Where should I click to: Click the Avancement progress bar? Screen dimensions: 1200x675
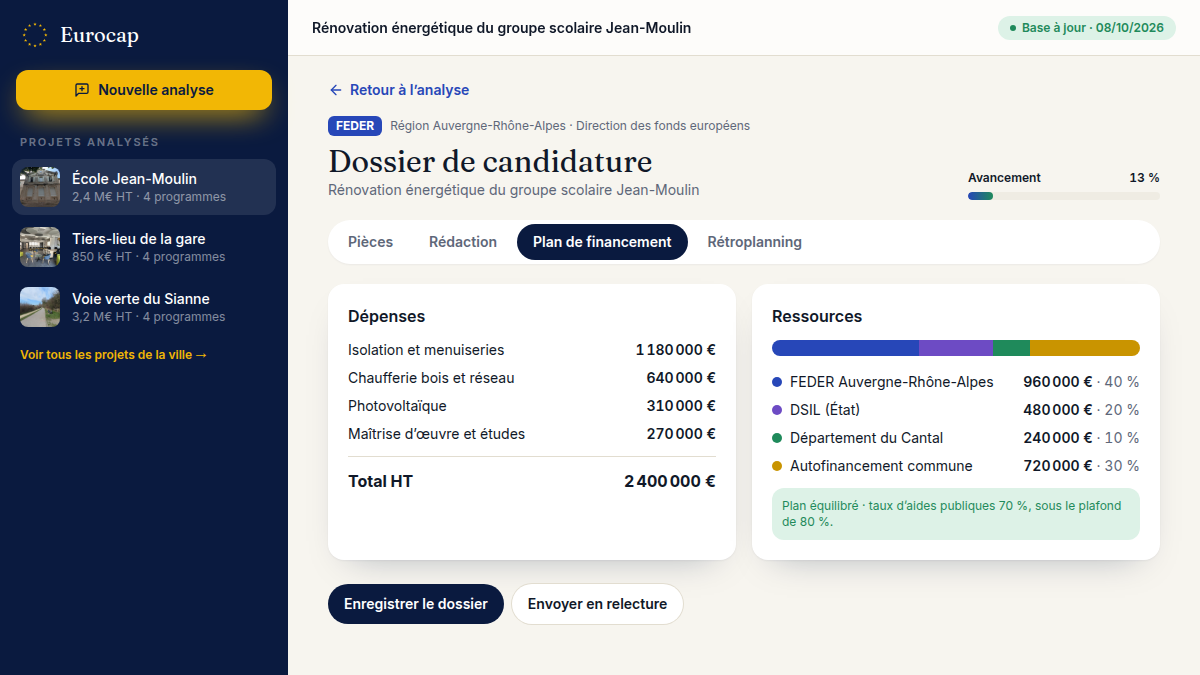tap(1064, 196)
